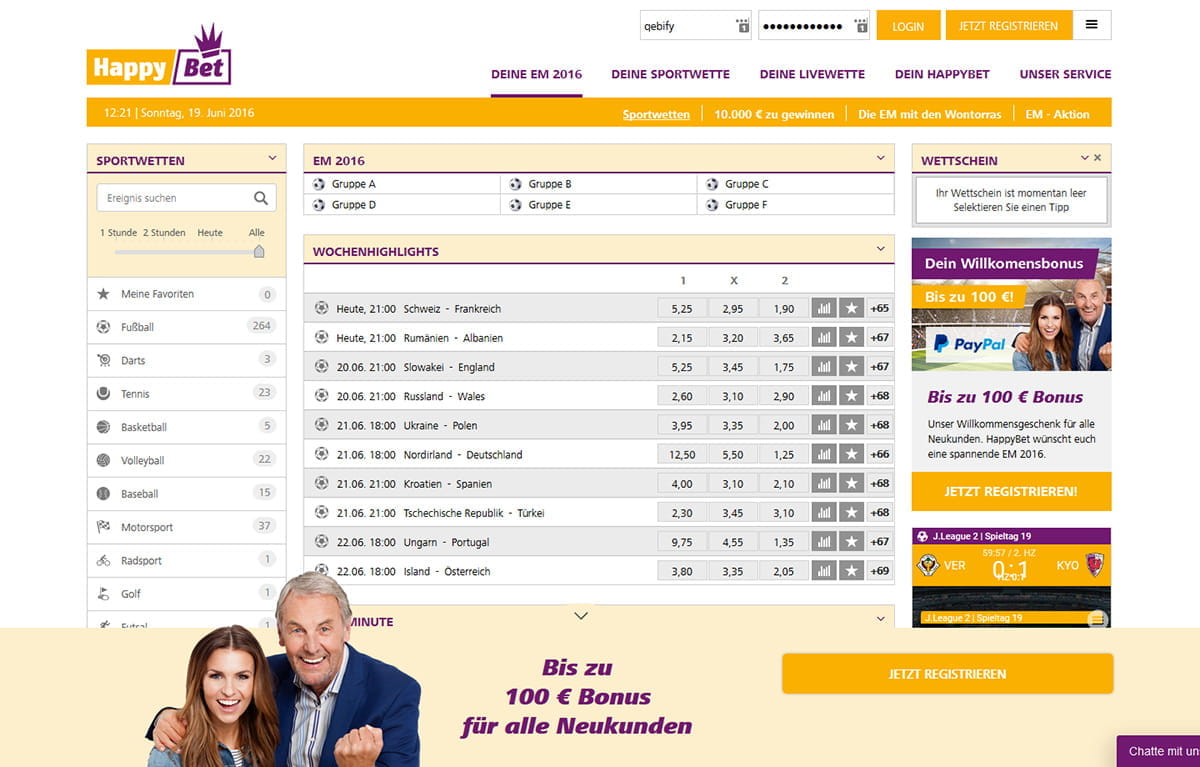Click JETZT REGISTRIEREN in the header
1200x767 pixels.
tap(1008, 26)
